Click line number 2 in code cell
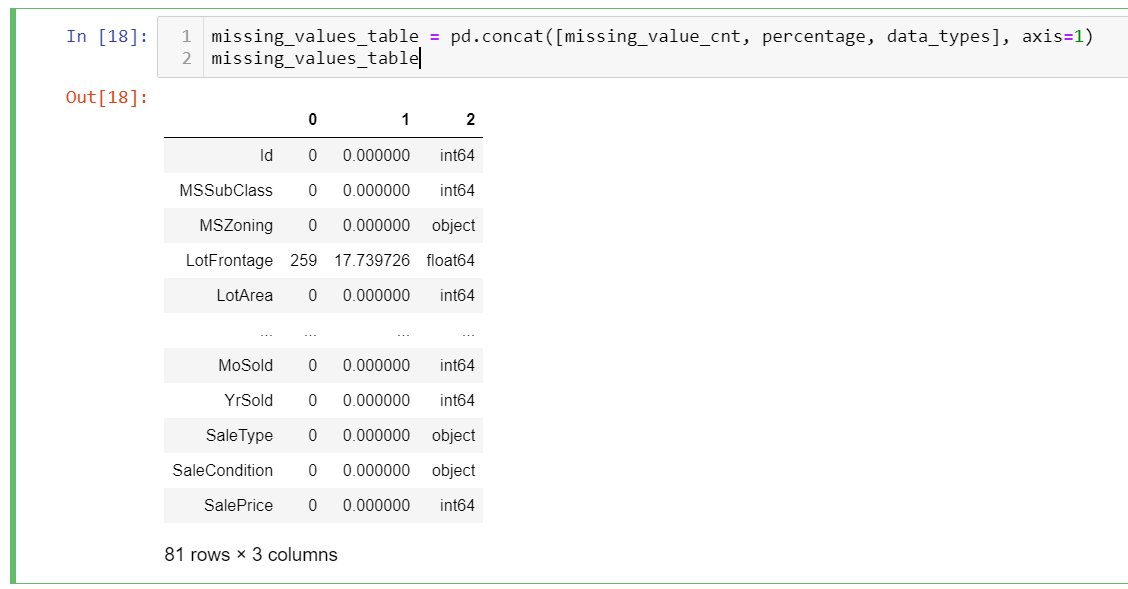Viewport: 1128px width, 589px height. (x=186, y=58)
